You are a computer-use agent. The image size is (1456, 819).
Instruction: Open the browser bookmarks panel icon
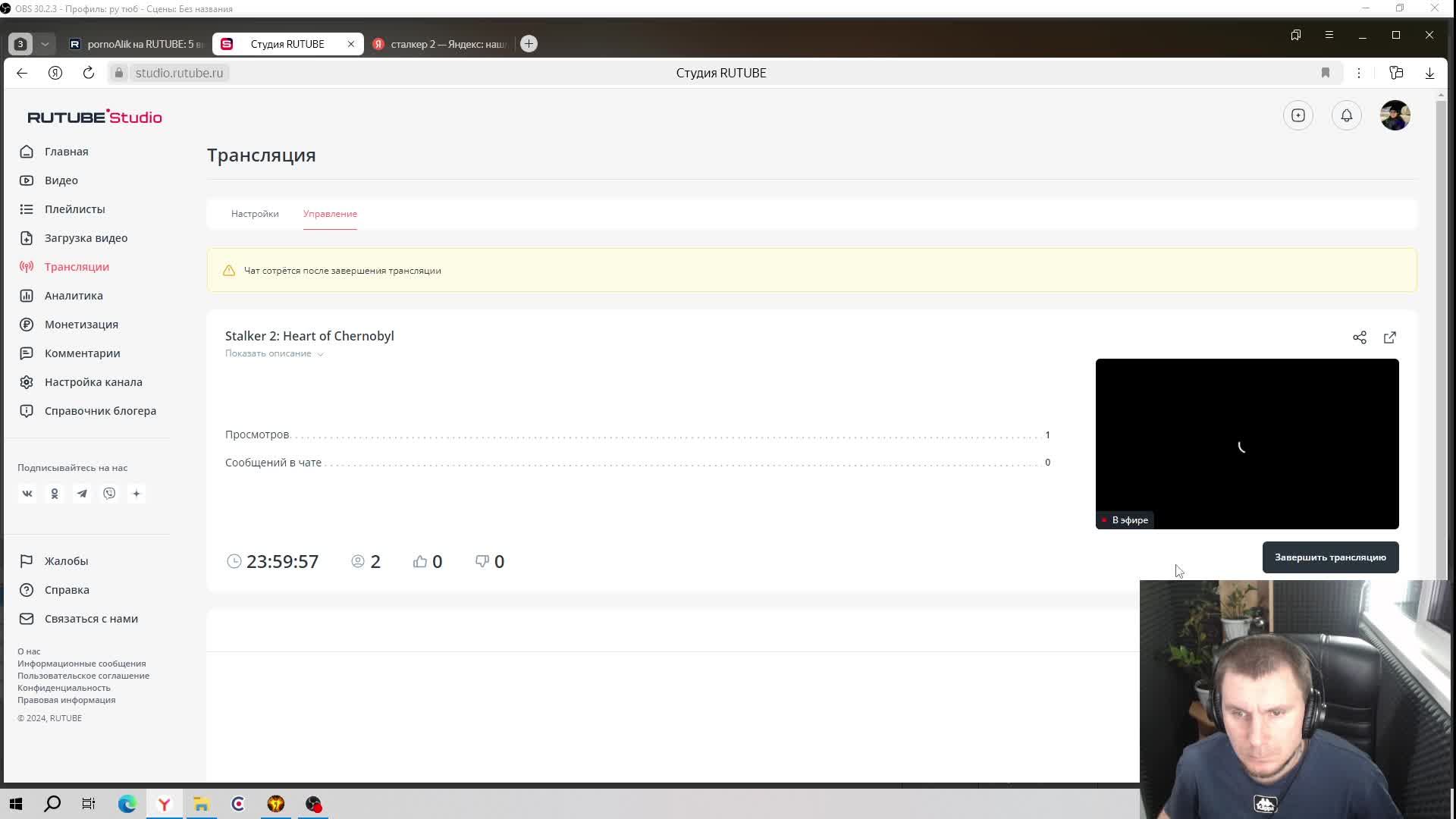pyautogui.click(x=1296, y=35)
